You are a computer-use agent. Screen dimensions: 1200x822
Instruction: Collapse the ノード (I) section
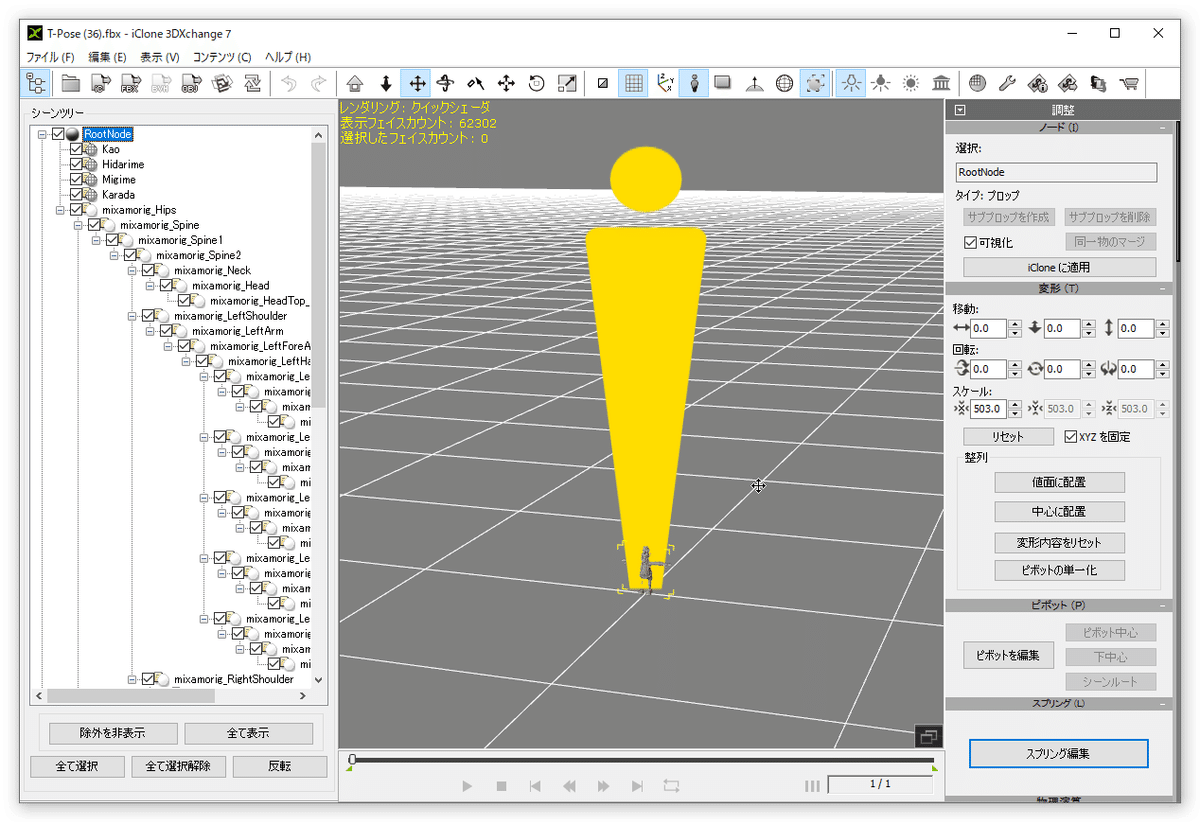coord(1163,127)
